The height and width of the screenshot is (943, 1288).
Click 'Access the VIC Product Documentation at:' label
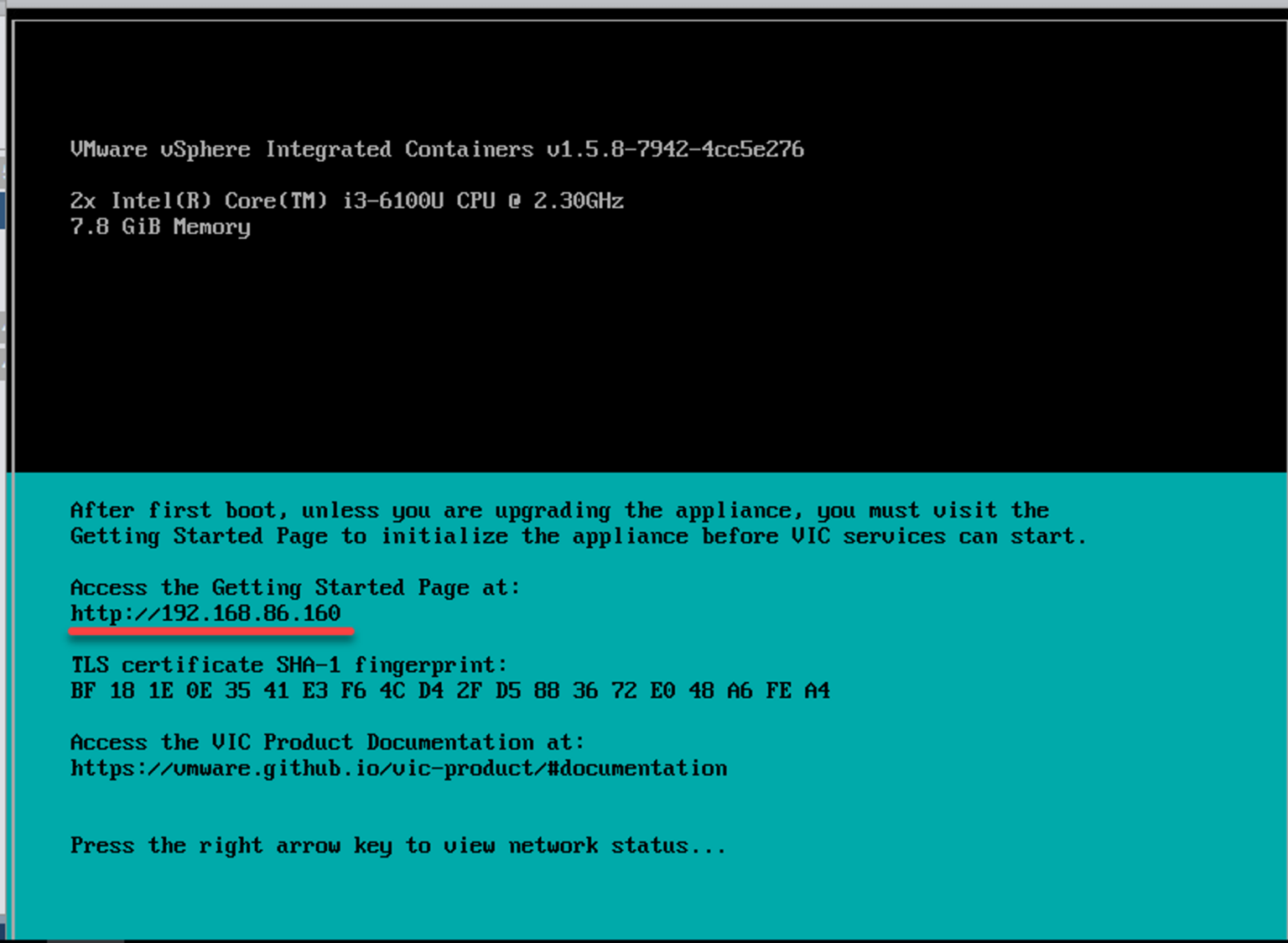pyautogui.click(x=327, y=742)
